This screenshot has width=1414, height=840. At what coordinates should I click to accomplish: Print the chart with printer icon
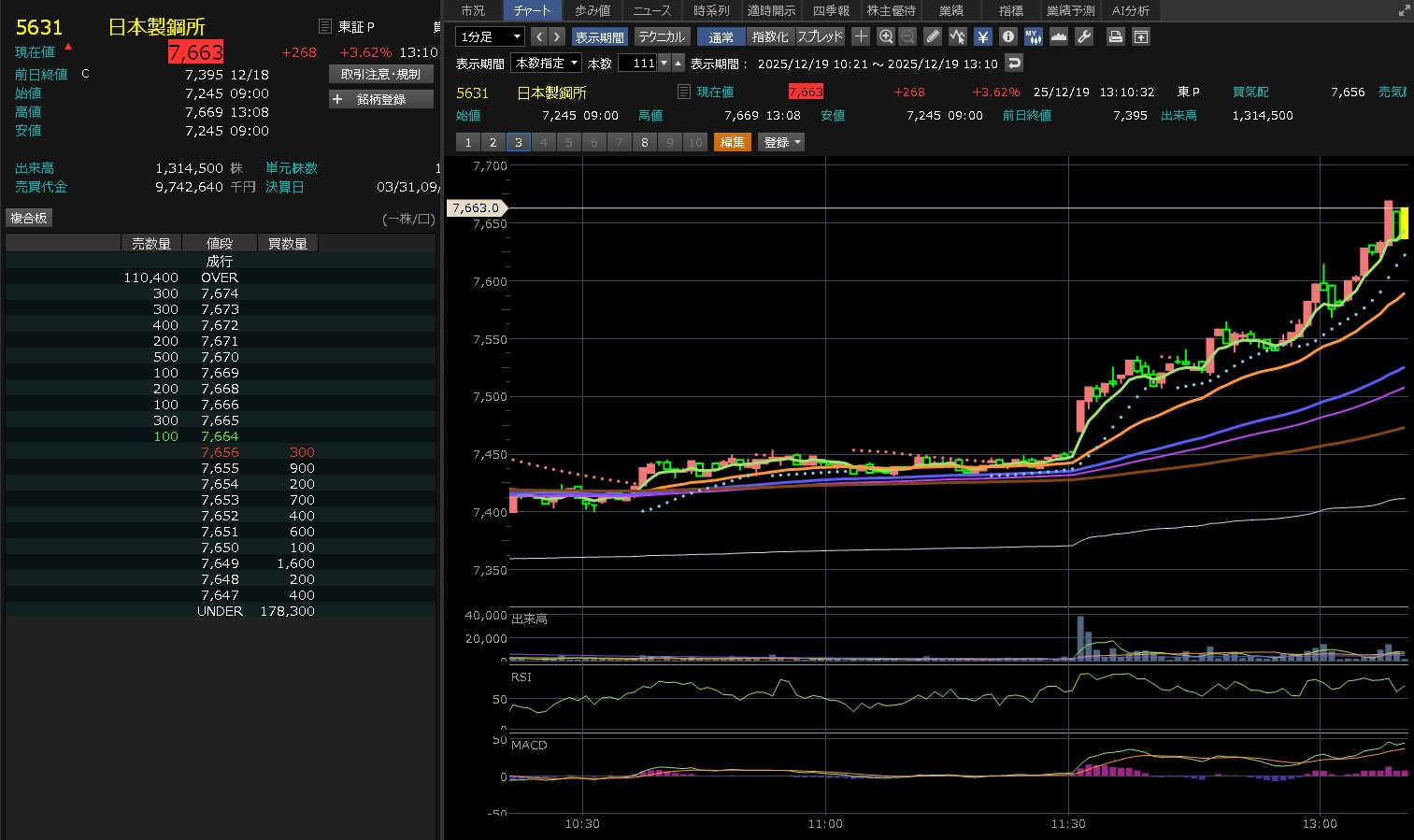pyautogui.click(x=1115, y=36)
